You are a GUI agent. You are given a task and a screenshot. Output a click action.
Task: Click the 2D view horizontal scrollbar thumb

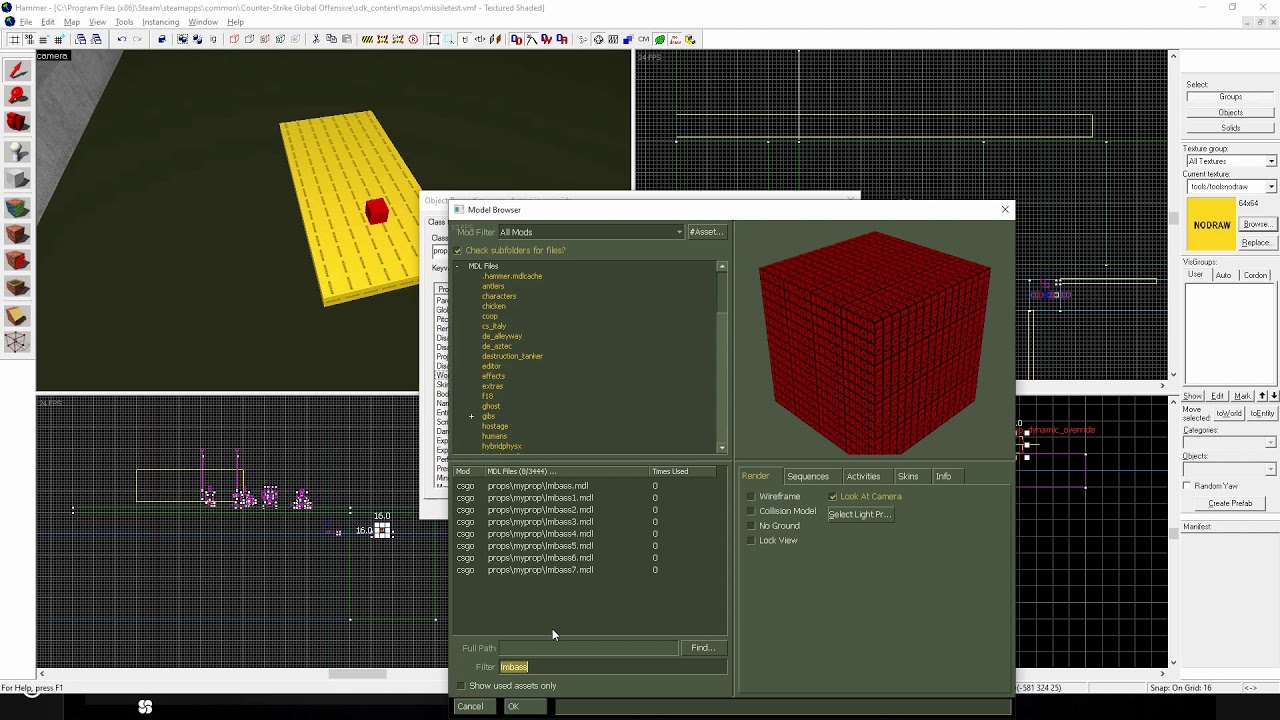tap(357, 674)
